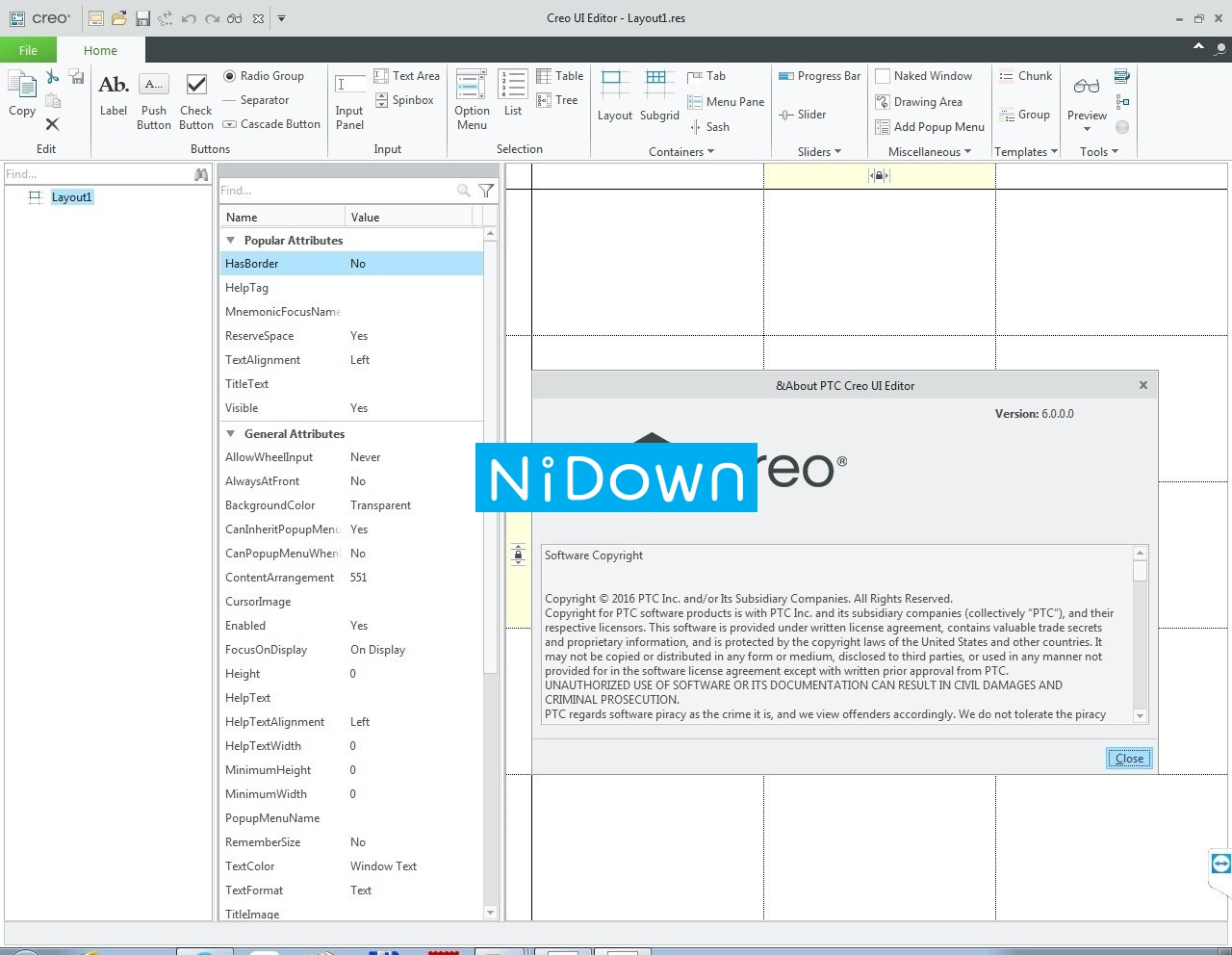Open Customize Quick Access Toolbar dropdown
Image resolution: width=1232 pixels, height=955 pixels.
[281, 18]
